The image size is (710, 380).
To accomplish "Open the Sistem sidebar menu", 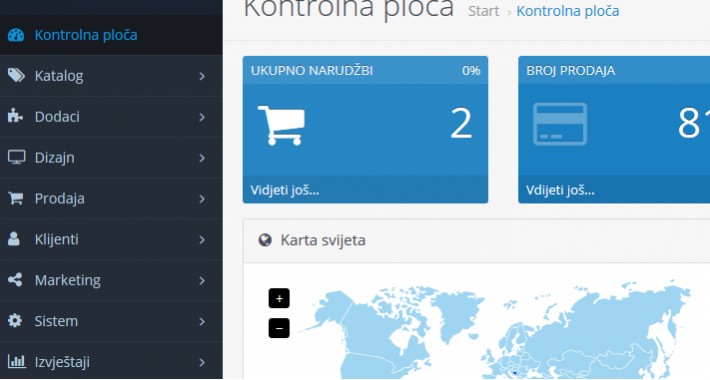I will pyautogui.click(x=111, y=321).
